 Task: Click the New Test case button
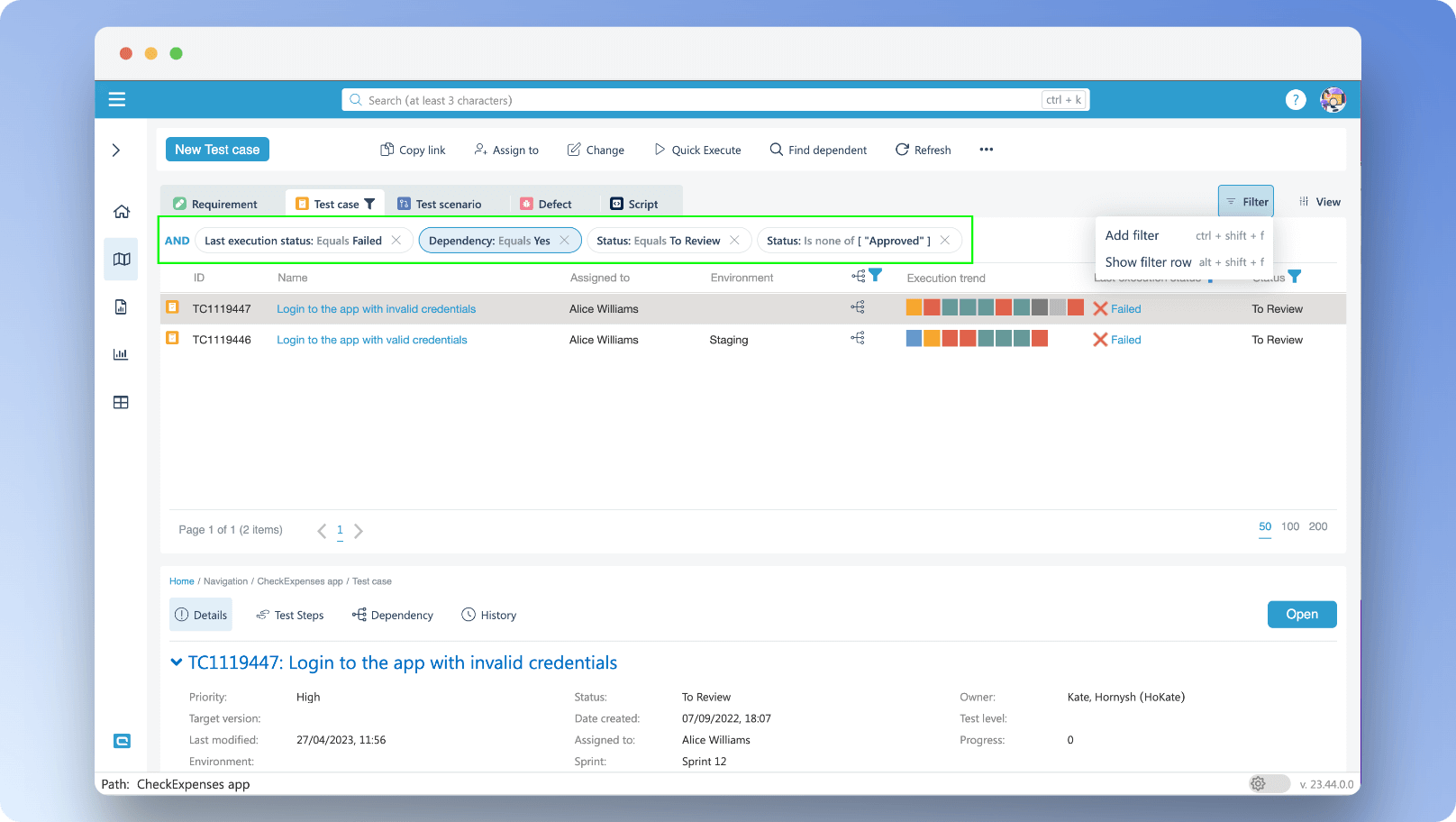[217, 150]
